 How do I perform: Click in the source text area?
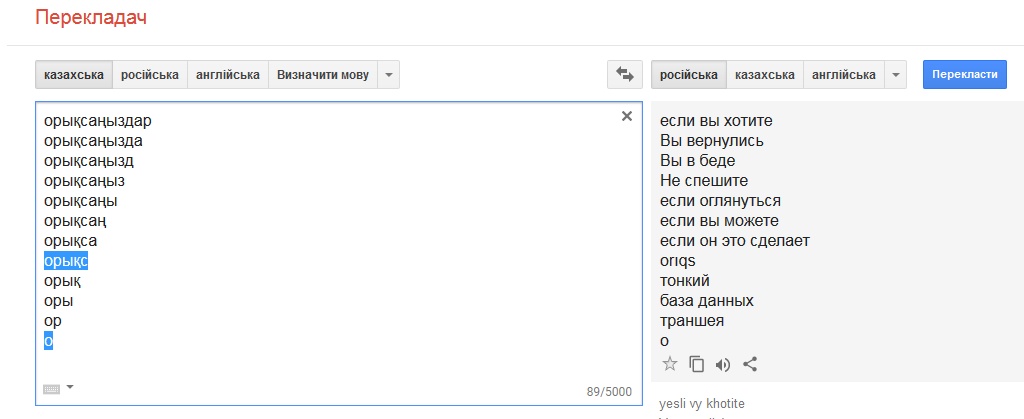point(338,253)
